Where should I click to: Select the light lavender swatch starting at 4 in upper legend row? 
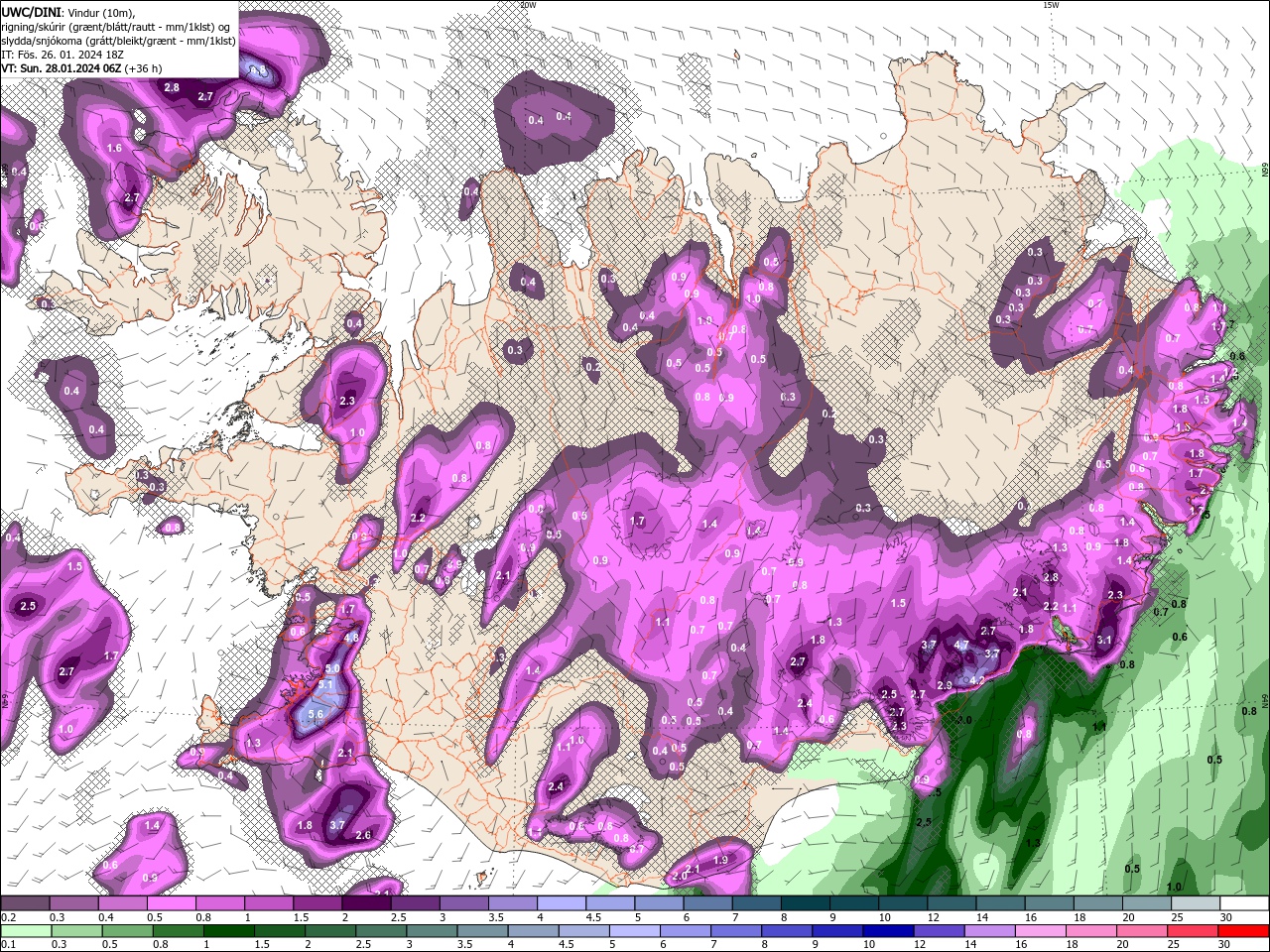[x=561, y=903]
